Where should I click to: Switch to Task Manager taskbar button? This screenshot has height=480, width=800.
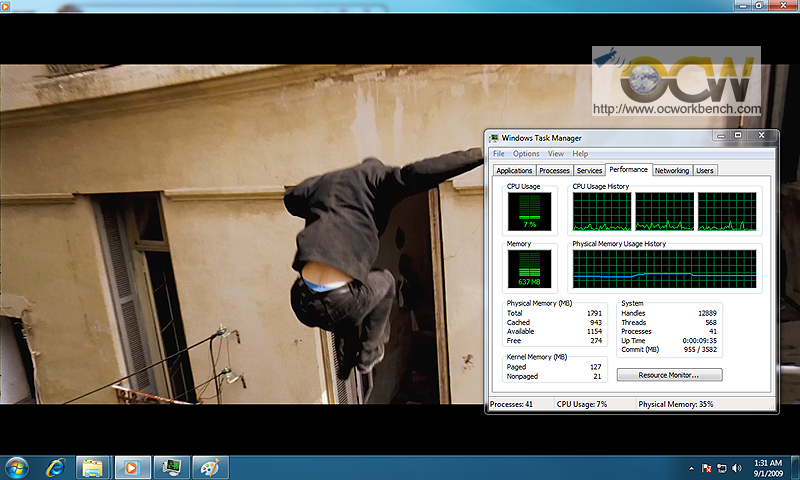pos(171,468)
